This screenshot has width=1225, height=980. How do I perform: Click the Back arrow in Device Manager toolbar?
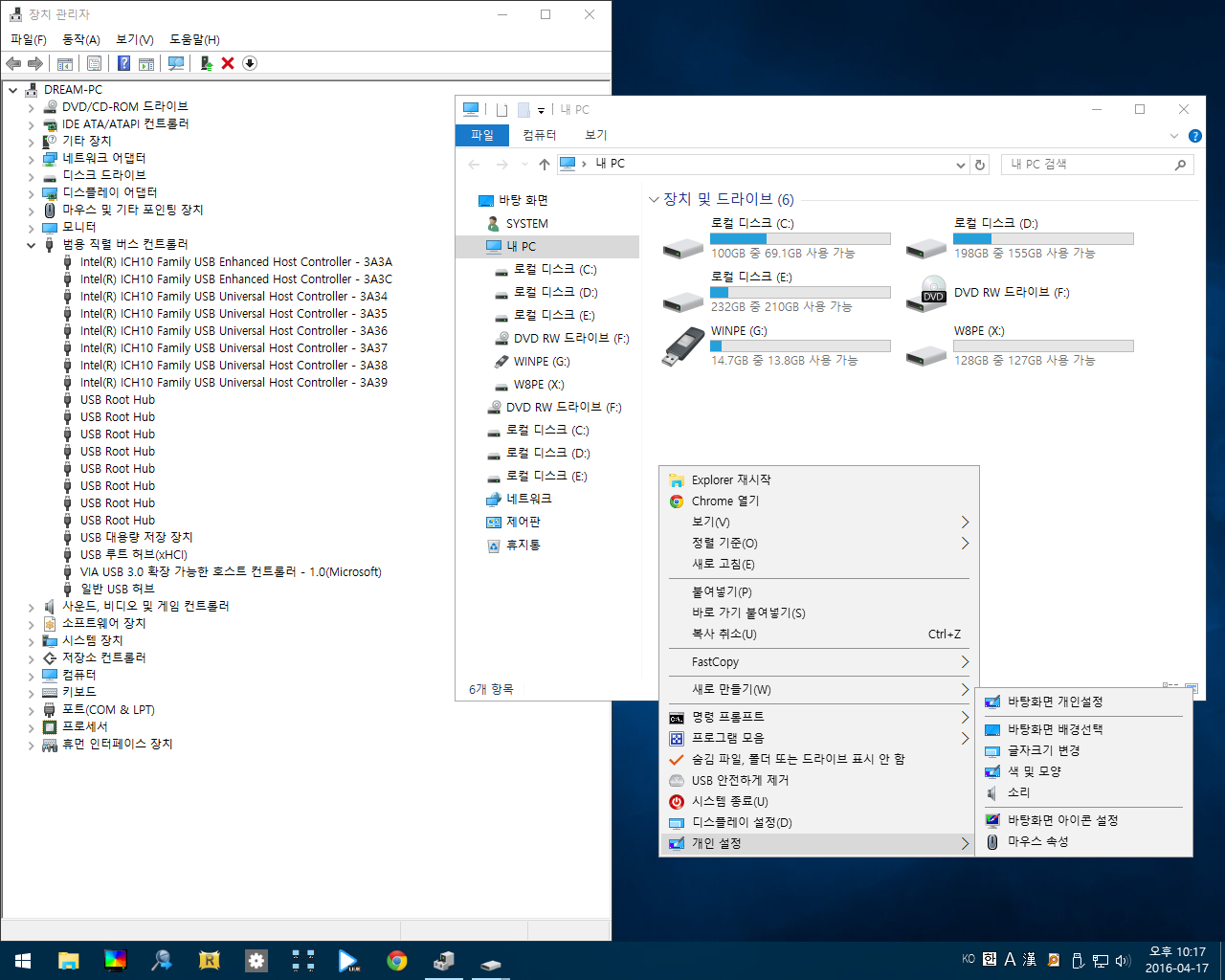coord(13,63)
